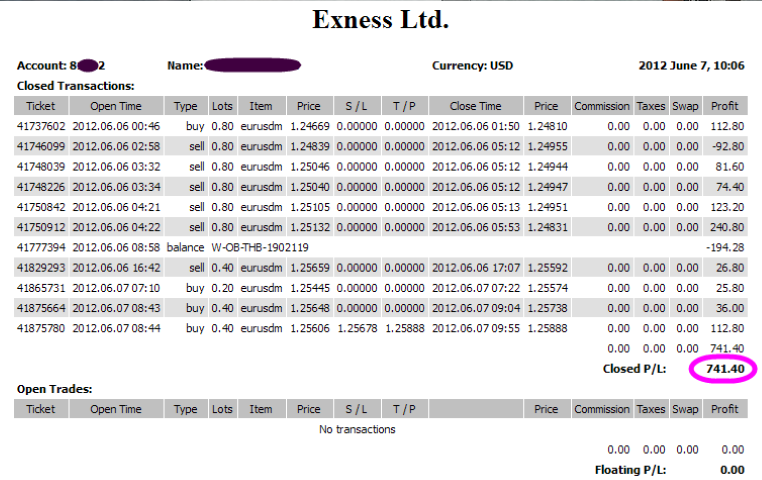
Task: Click the Name field label
Action: (185, 66)
